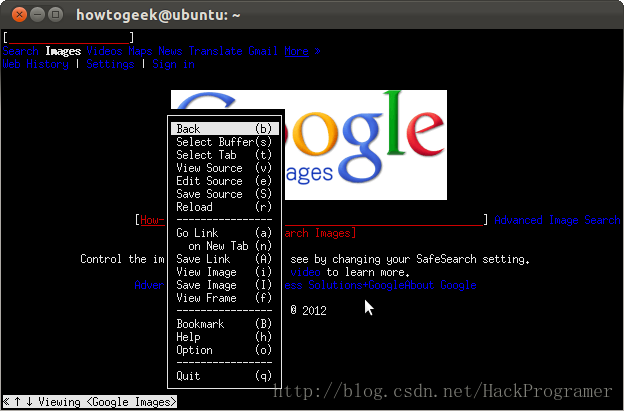Open Help from the menu
Image resolution: width=624 pixels, height=411 pixels.
coord(225,337)
